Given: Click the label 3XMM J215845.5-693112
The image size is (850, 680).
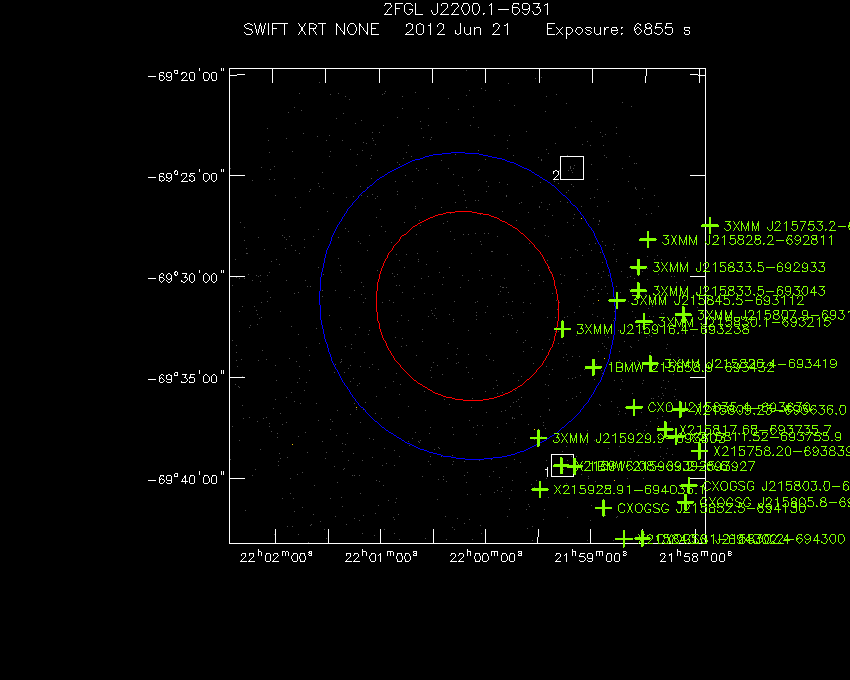Looking at the screenshot, I should pos(717,300).
